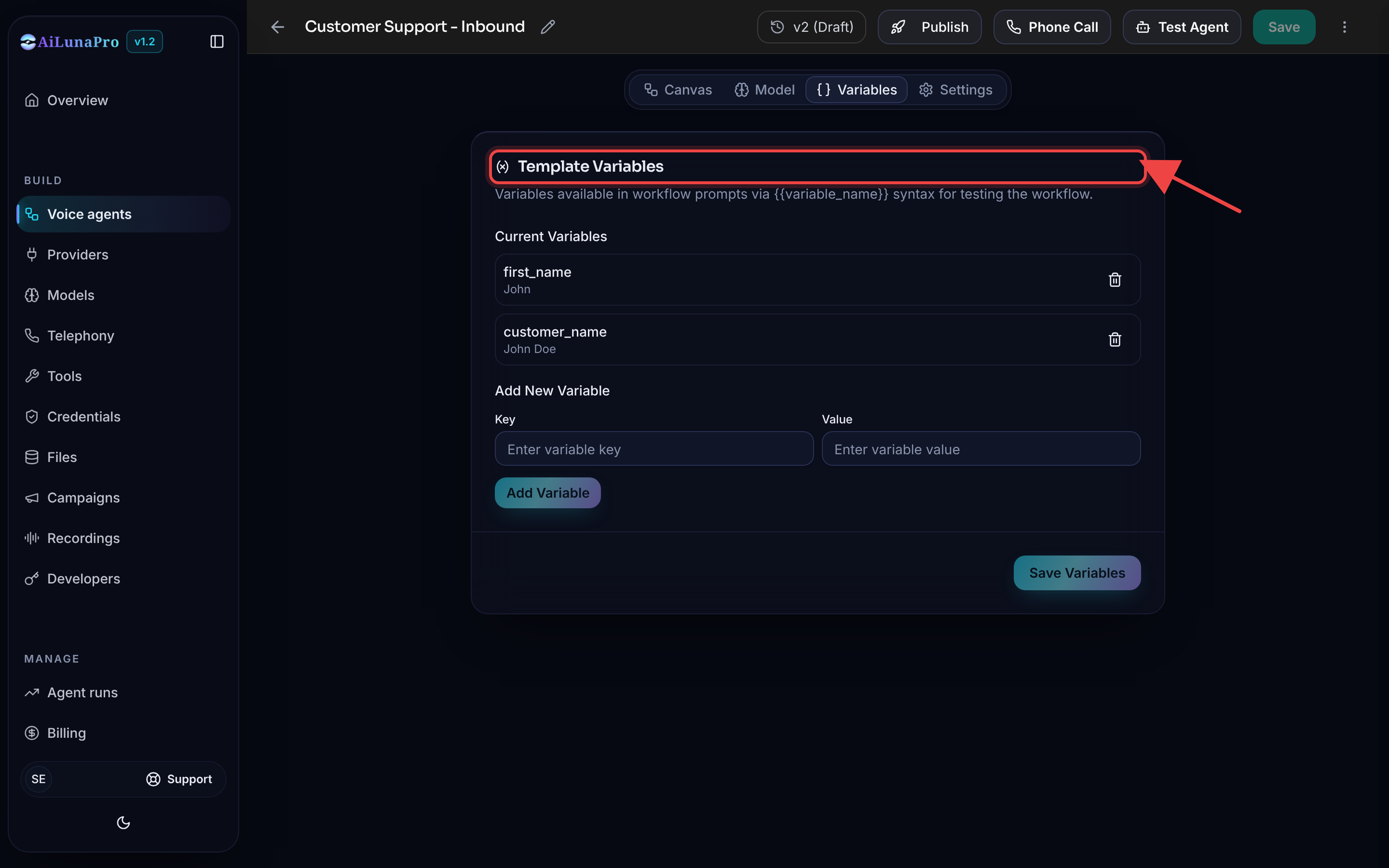Open Tools section

click(123, 376)
